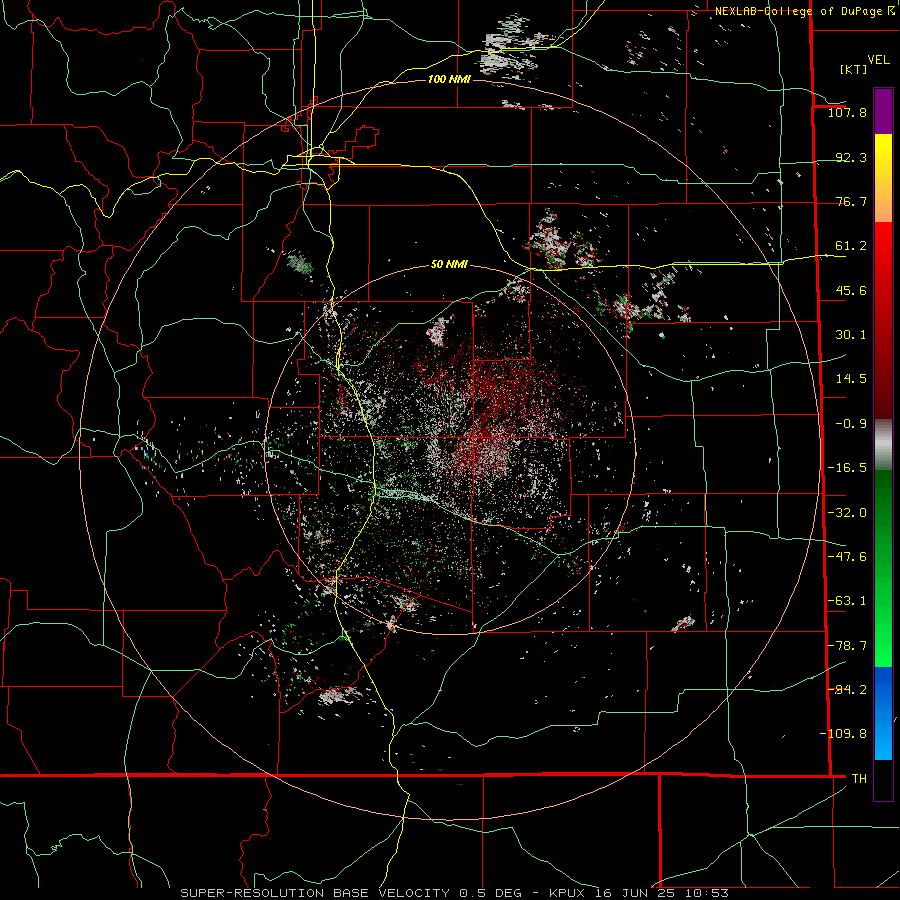Pick the blue segment of the velocity color bar
This screenshot has width=900, height=900.
[883, 713]
